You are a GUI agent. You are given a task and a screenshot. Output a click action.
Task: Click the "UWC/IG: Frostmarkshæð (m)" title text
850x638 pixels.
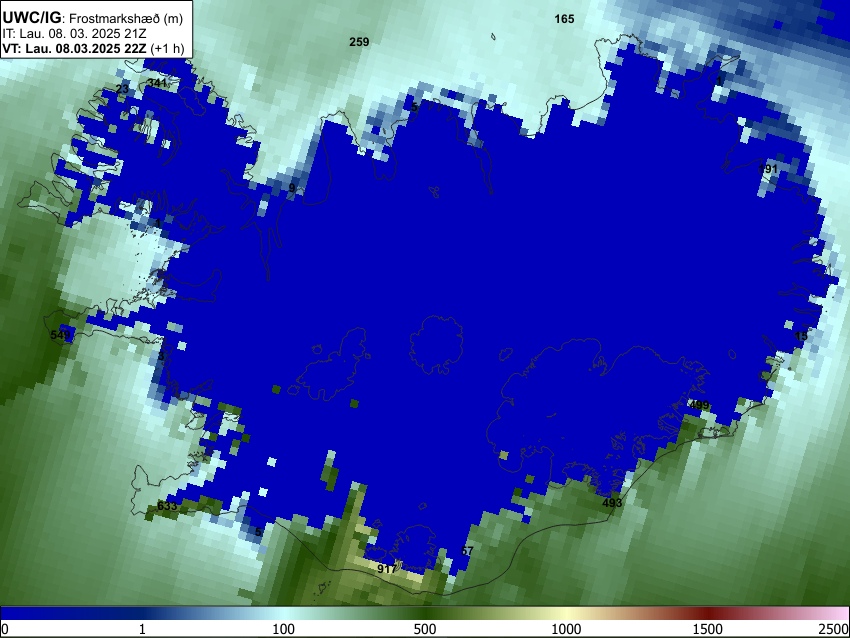(x=93, y=18)
